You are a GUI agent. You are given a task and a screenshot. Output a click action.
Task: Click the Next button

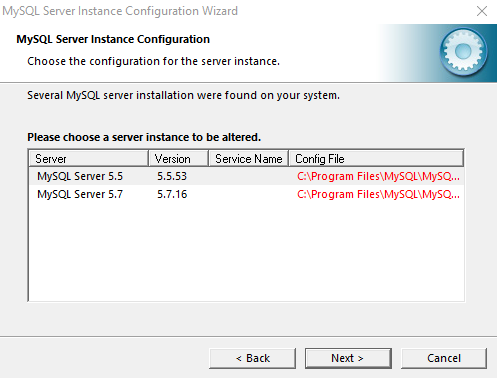pos(348,358)
